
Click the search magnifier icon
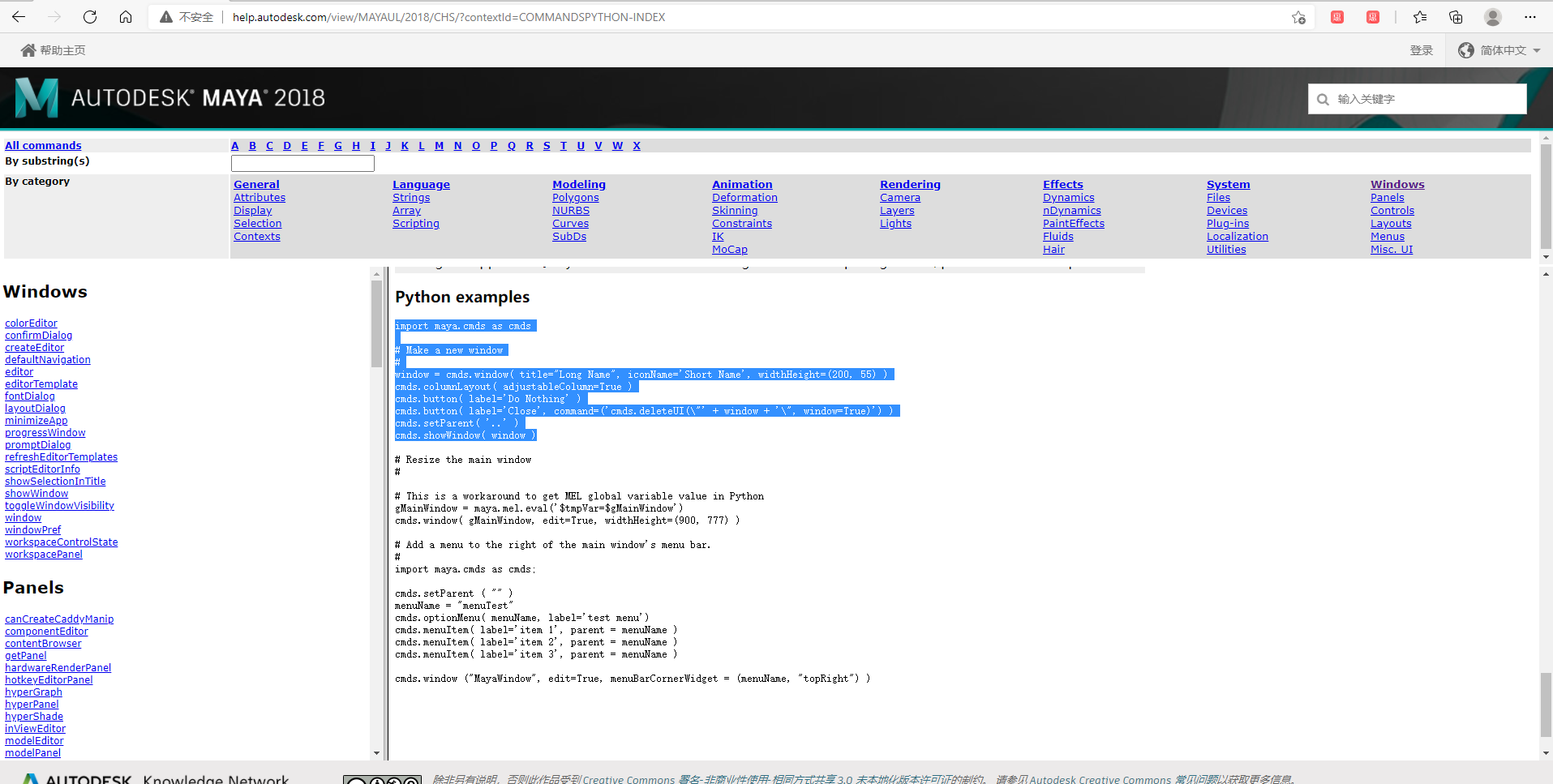click(x=1323, y=100)
